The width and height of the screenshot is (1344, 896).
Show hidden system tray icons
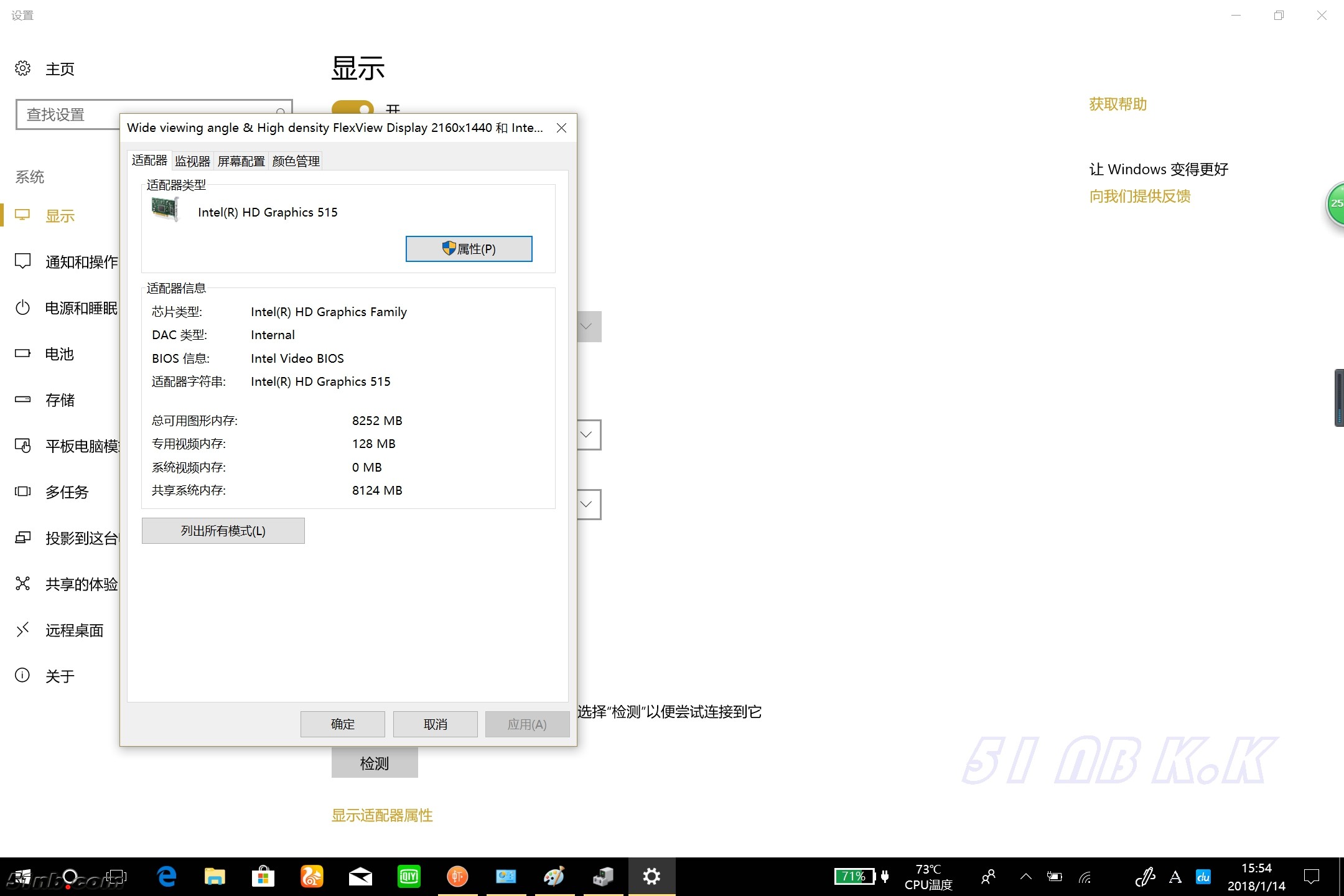tap(1026, 877)
